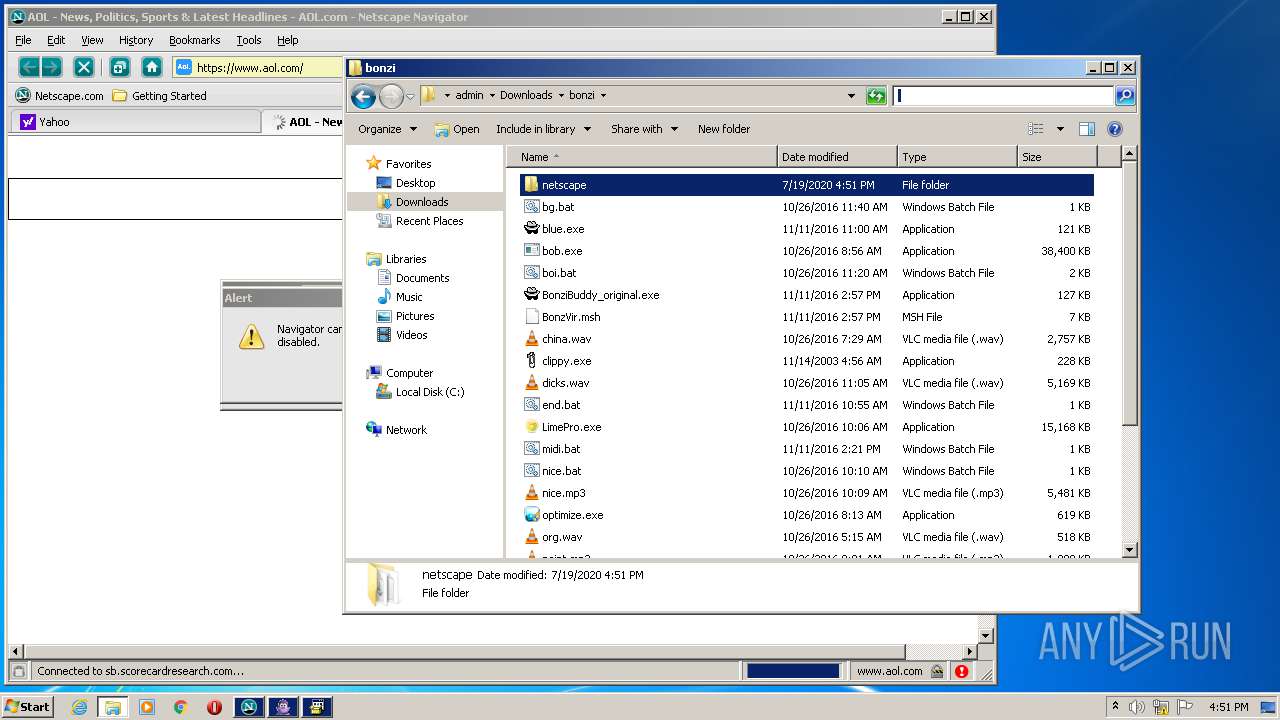Click the Netscape forward arrow button

pos(52,67)
